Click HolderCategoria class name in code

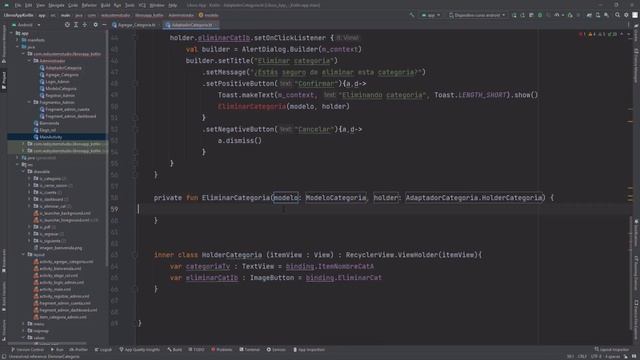(x=231, y=255)
